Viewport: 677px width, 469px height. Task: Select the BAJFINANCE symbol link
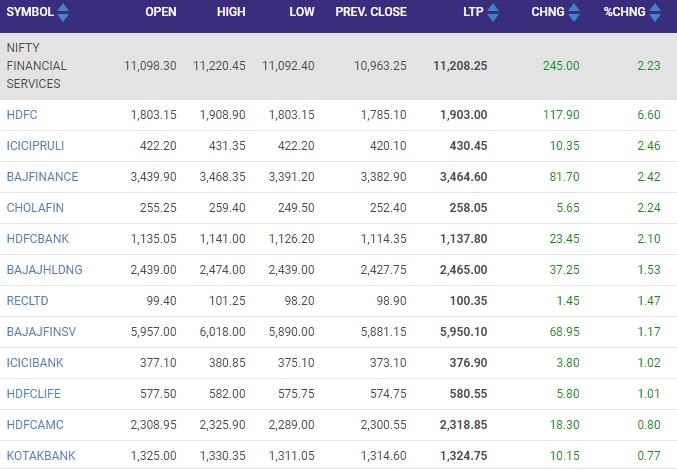(42, 177)
